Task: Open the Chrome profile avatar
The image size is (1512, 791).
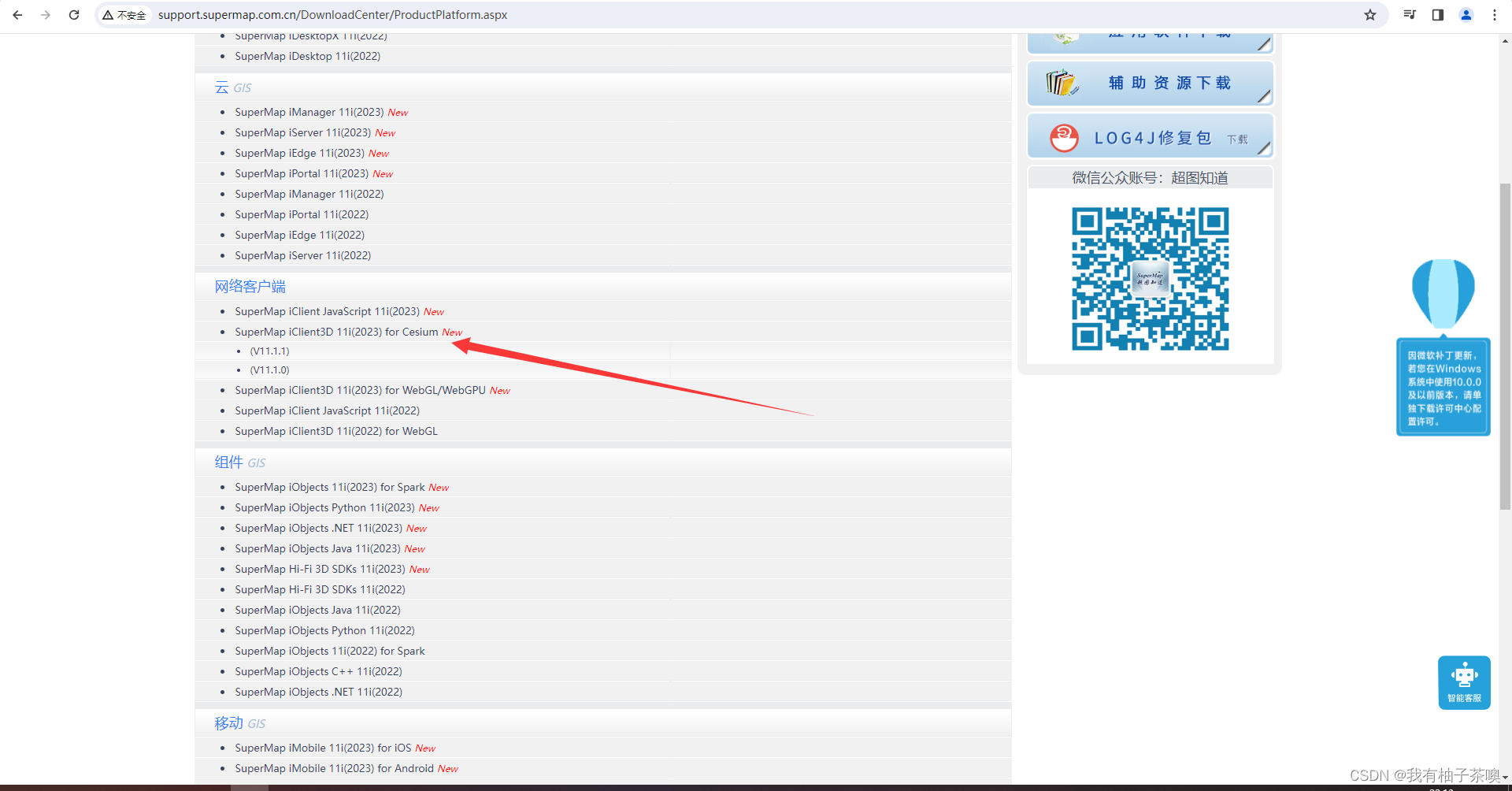Action: coord(1466,15)
